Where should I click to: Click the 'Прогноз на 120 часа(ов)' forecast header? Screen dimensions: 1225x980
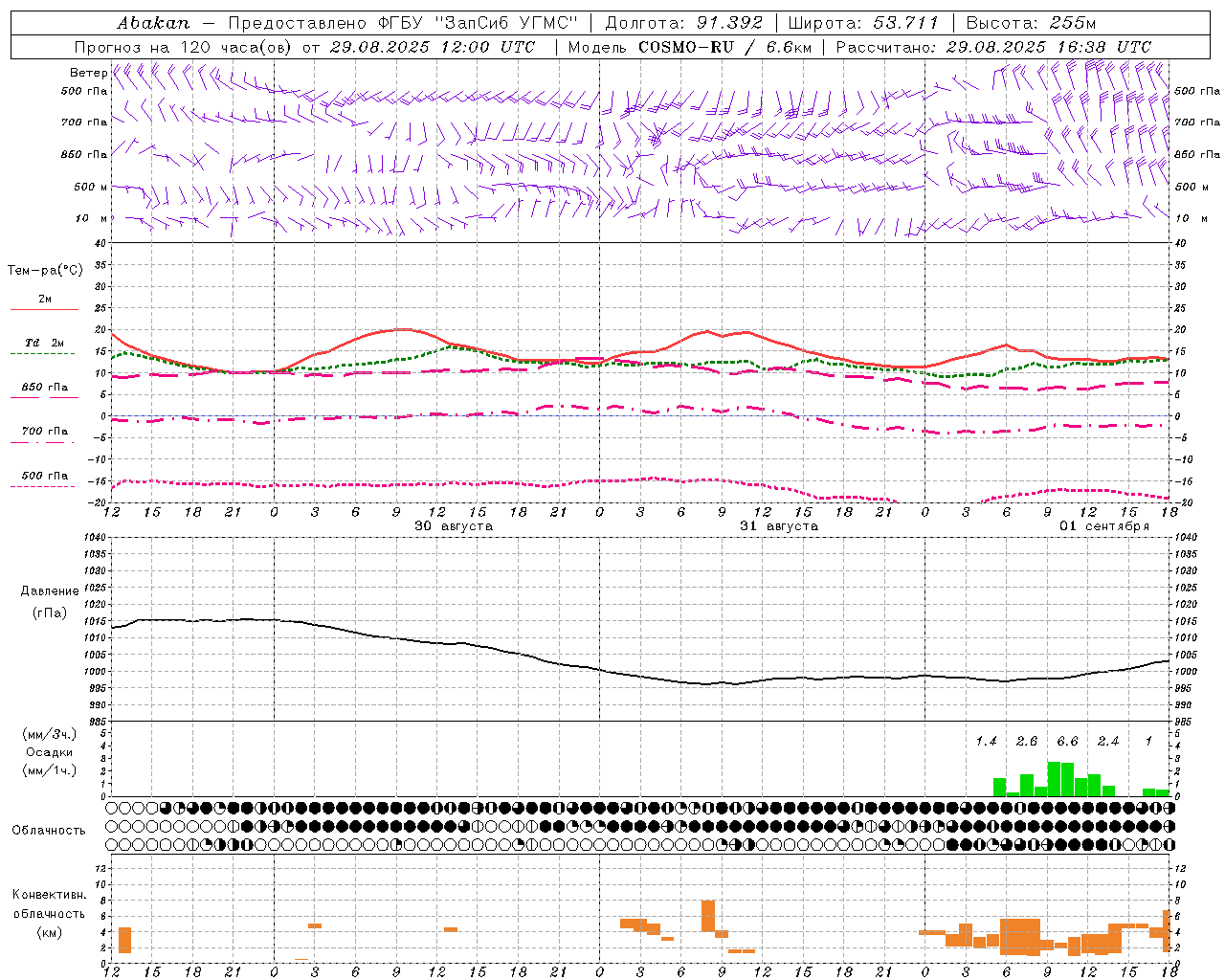pos(184,47)
